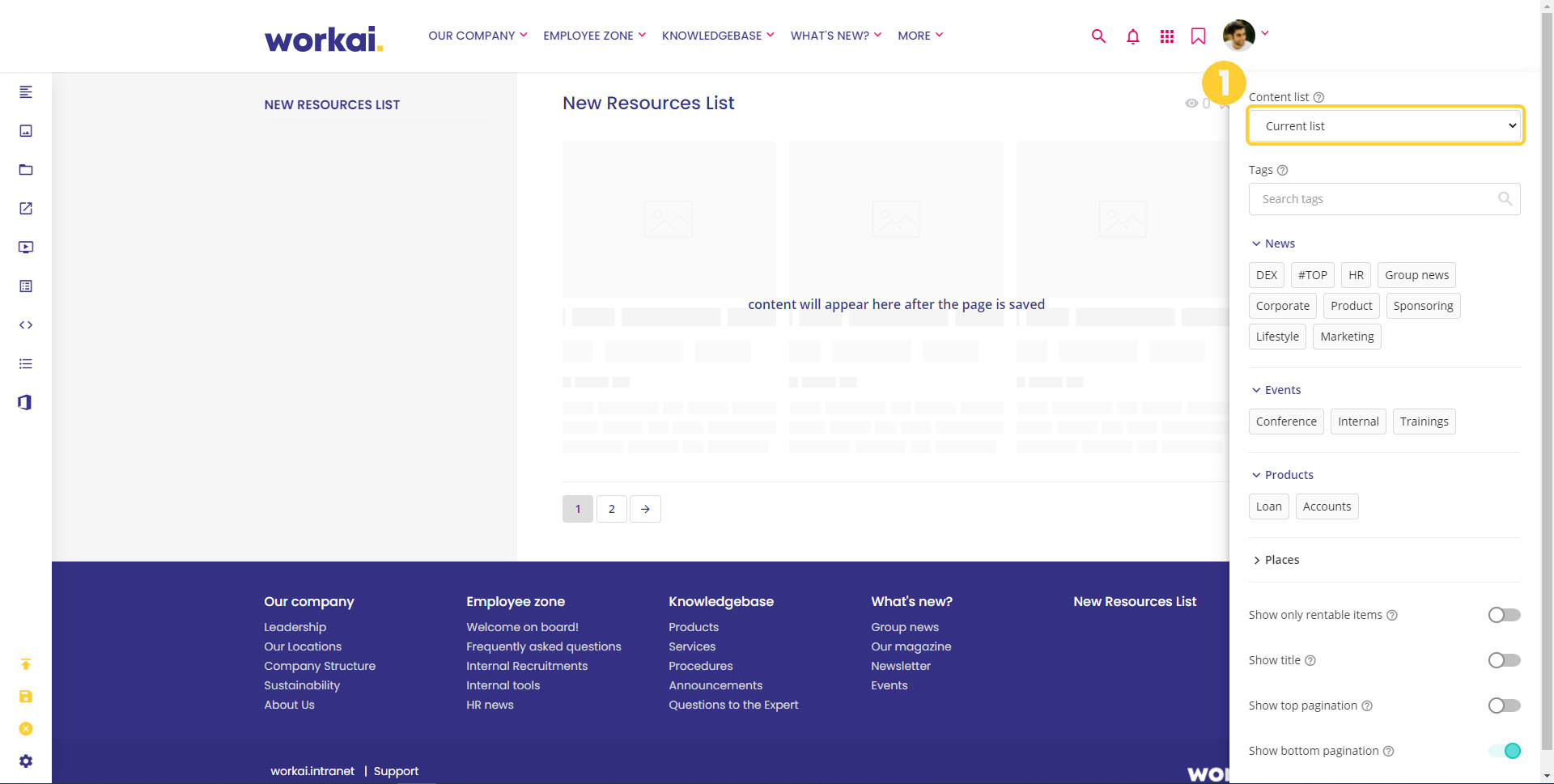Image resolution: width=1554 pixels, height=784 pixels.
Task: Click New Resources List sidebar heading
Action: coord(332,105)
